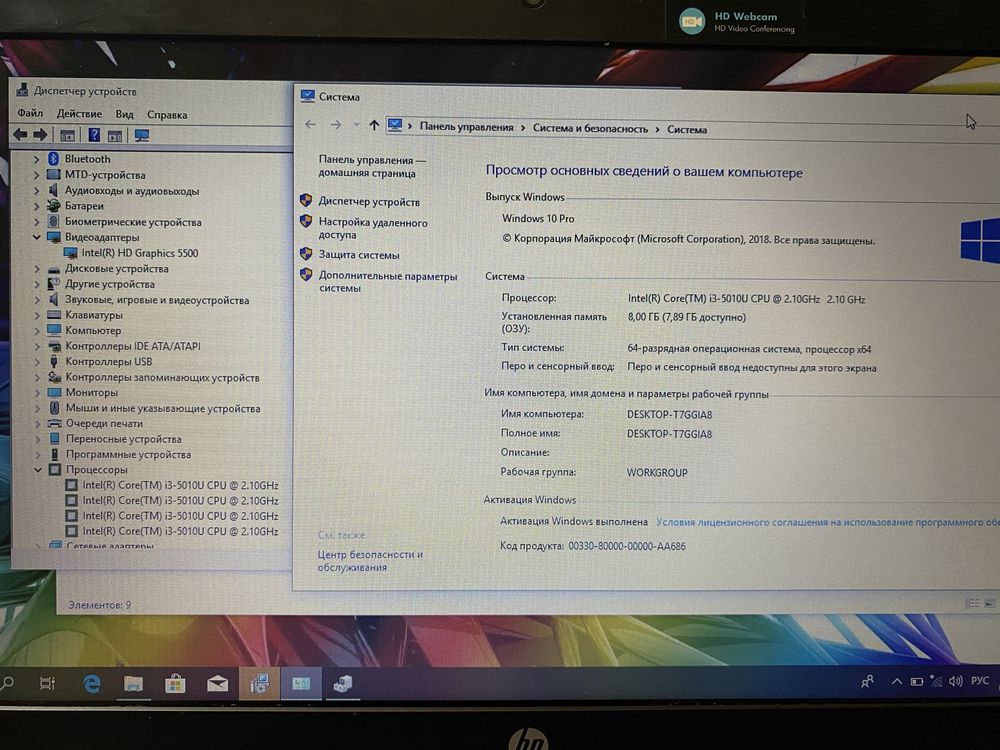Image resolution: width=1000 pixels, height=750 pixels.
Task: Click the up arrow in Система window navigation
Action: [x=374, y=125]
